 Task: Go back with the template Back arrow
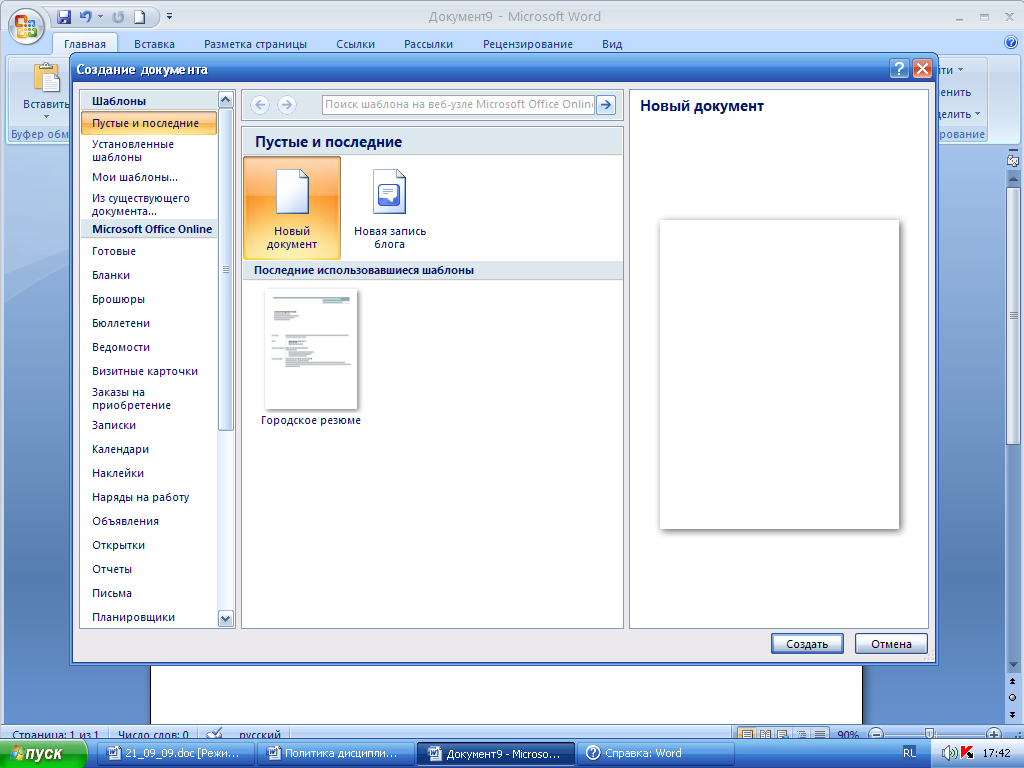click(x=260, y=104)
